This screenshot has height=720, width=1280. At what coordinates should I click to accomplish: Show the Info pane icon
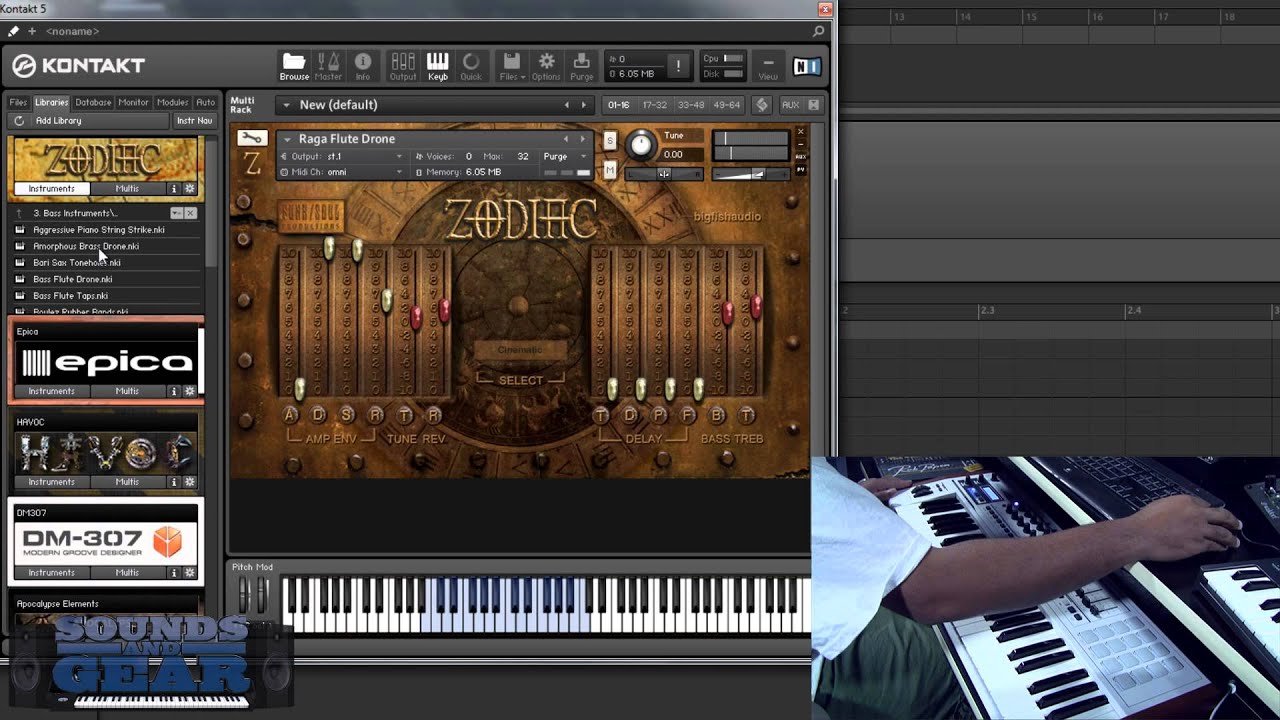(x=363, y=65)
